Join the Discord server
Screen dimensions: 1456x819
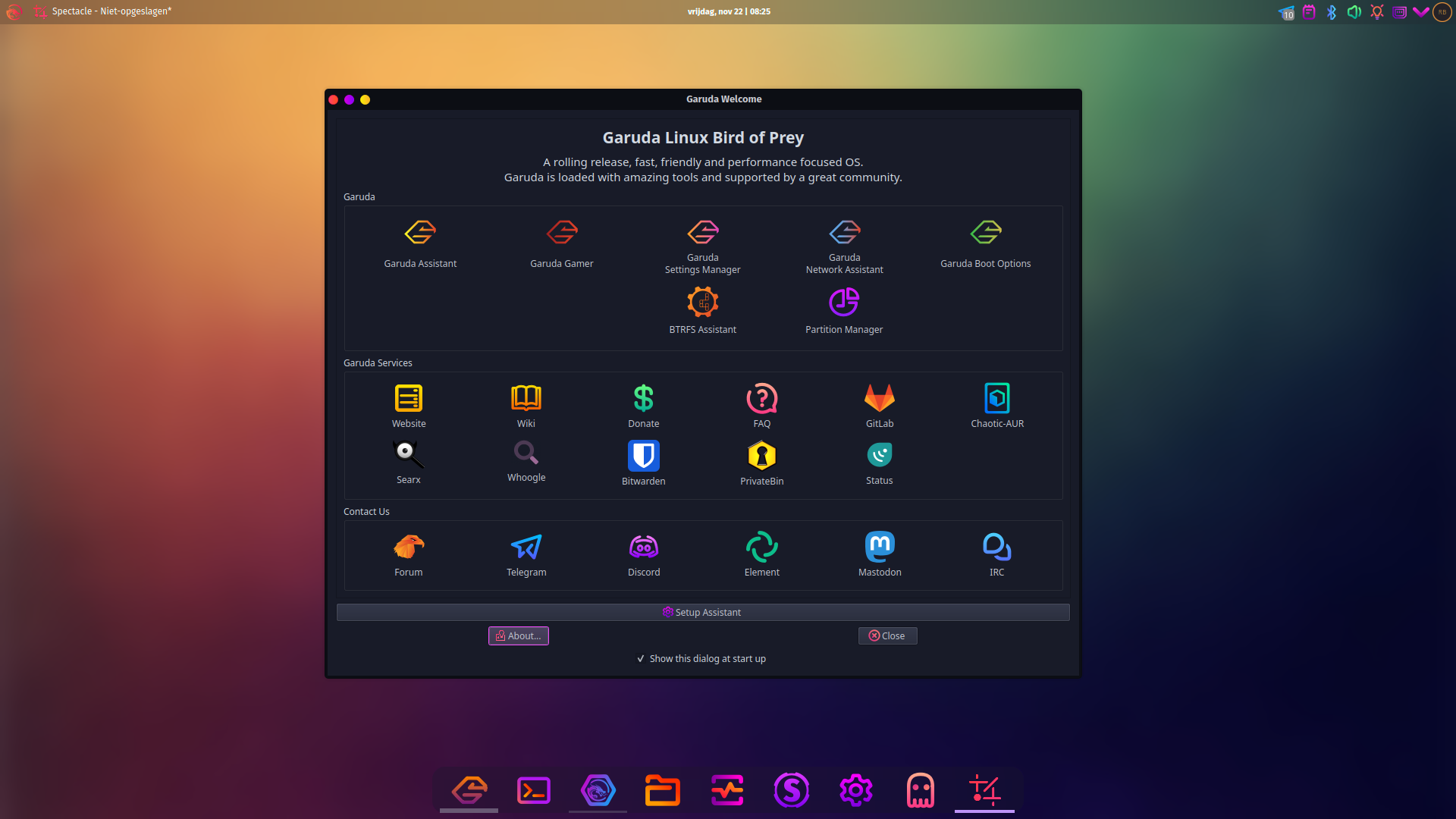[x=644, y=555]
